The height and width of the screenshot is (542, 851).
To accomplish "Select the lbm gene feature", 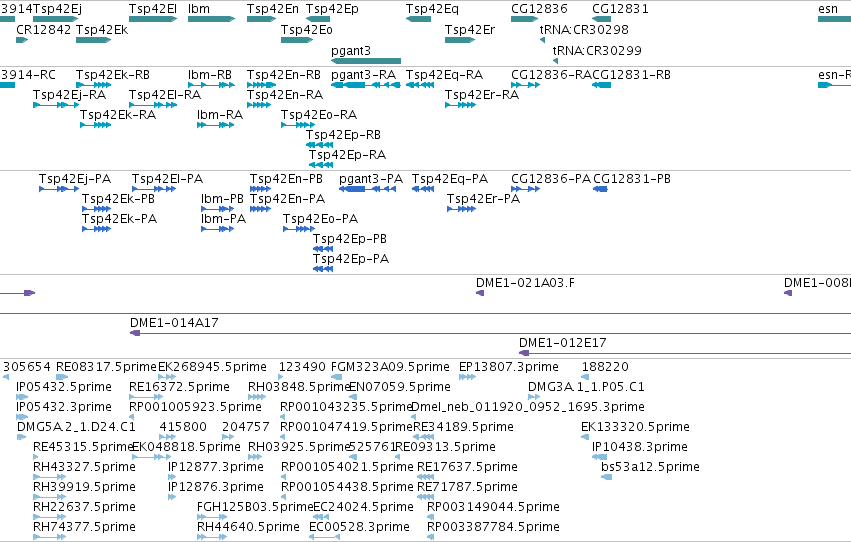I will coord(211,19).
